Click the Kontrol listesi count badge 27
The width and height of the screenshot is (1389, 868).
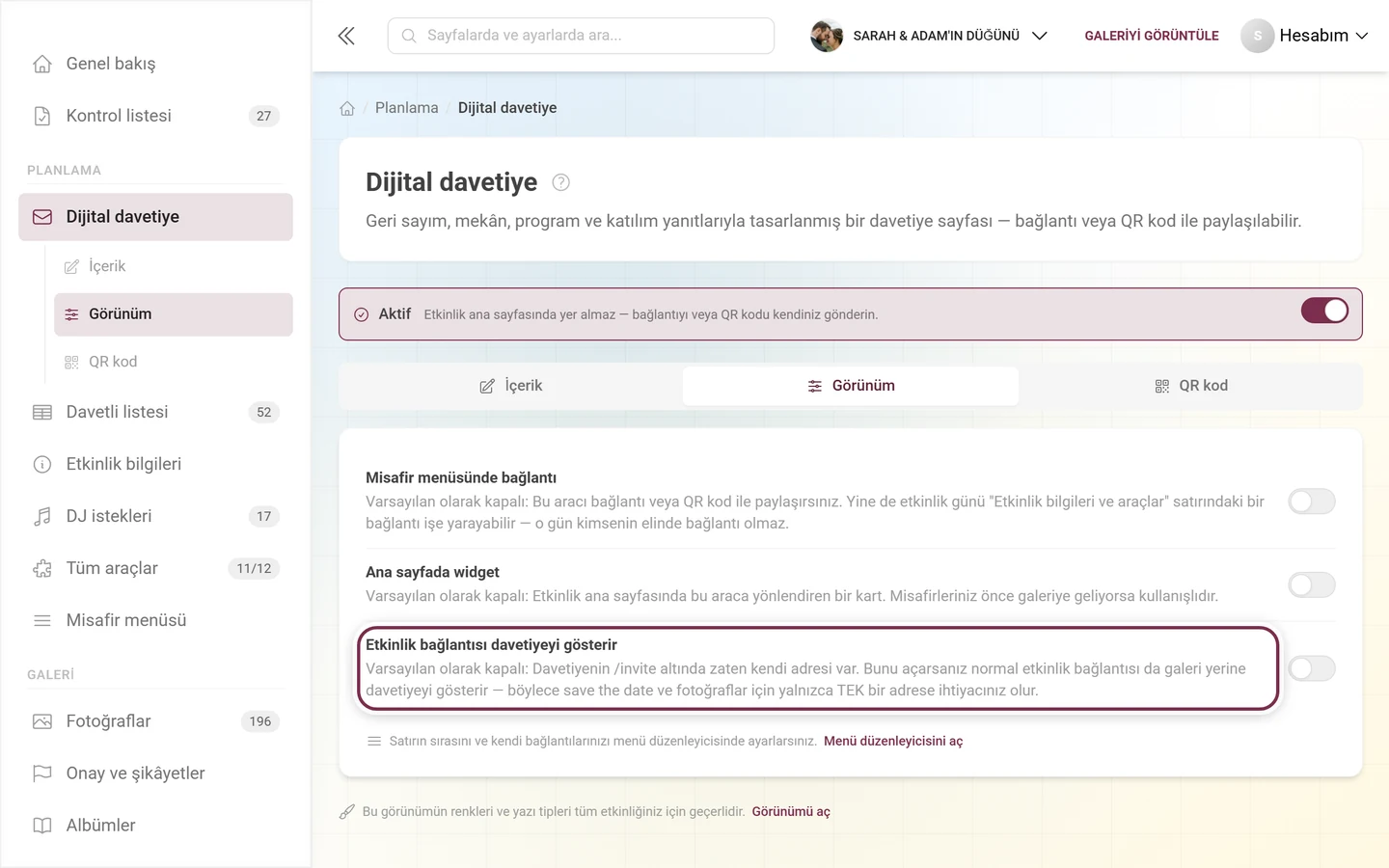point(264,116)
